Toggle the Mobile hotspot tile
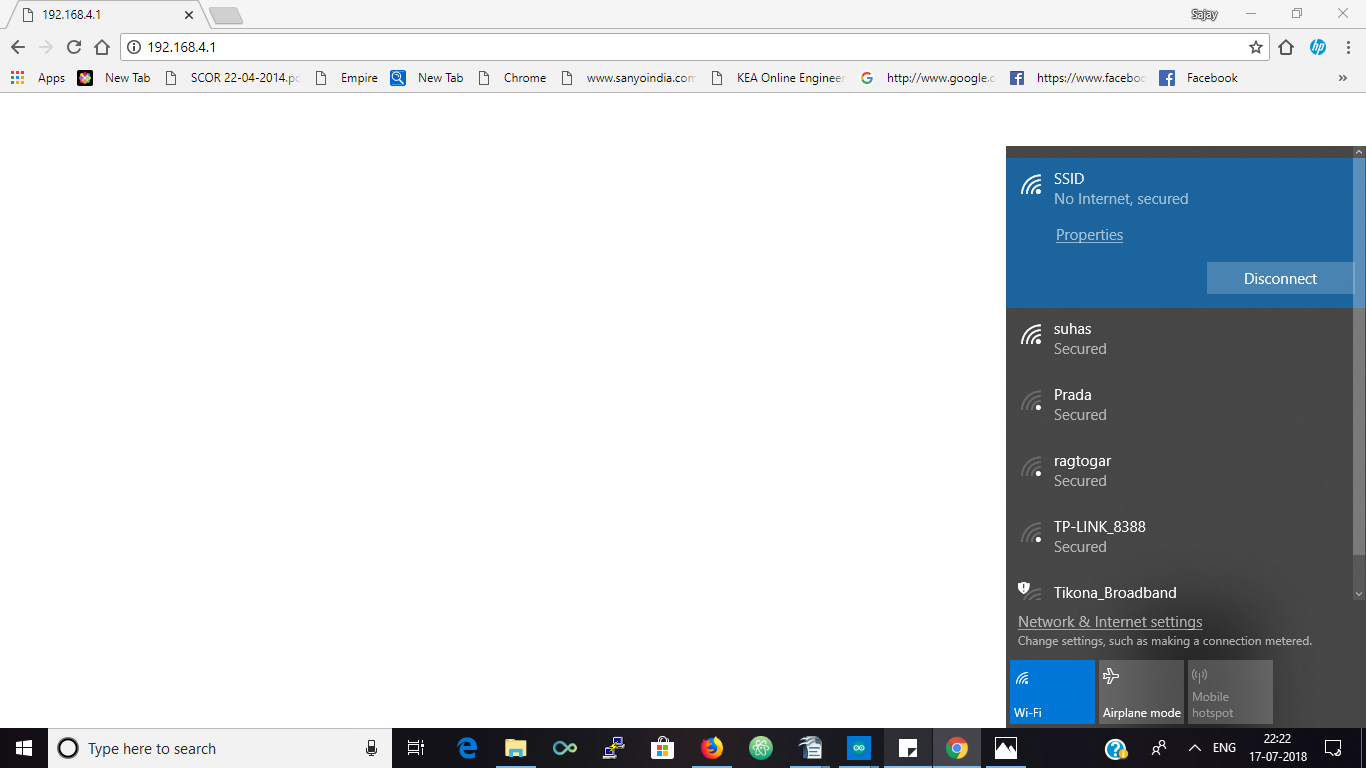Screen dimensions: 1366x768 coord(1230,692)
